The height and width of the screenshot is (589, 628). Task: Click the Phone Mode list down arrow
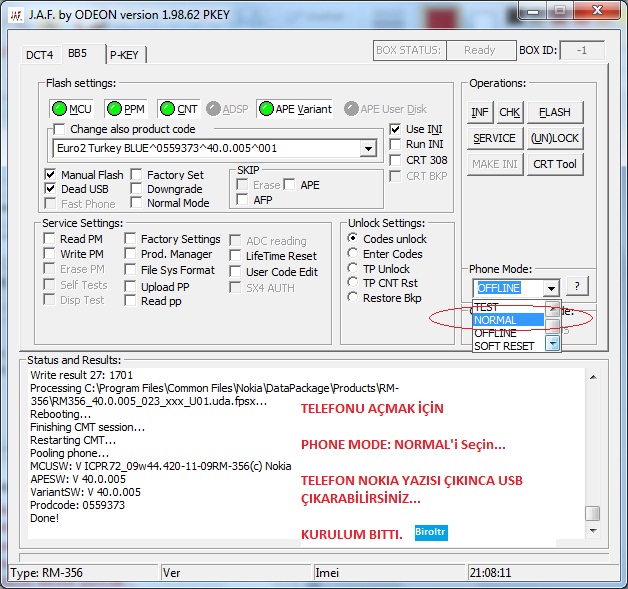click(x=553, y=344)
